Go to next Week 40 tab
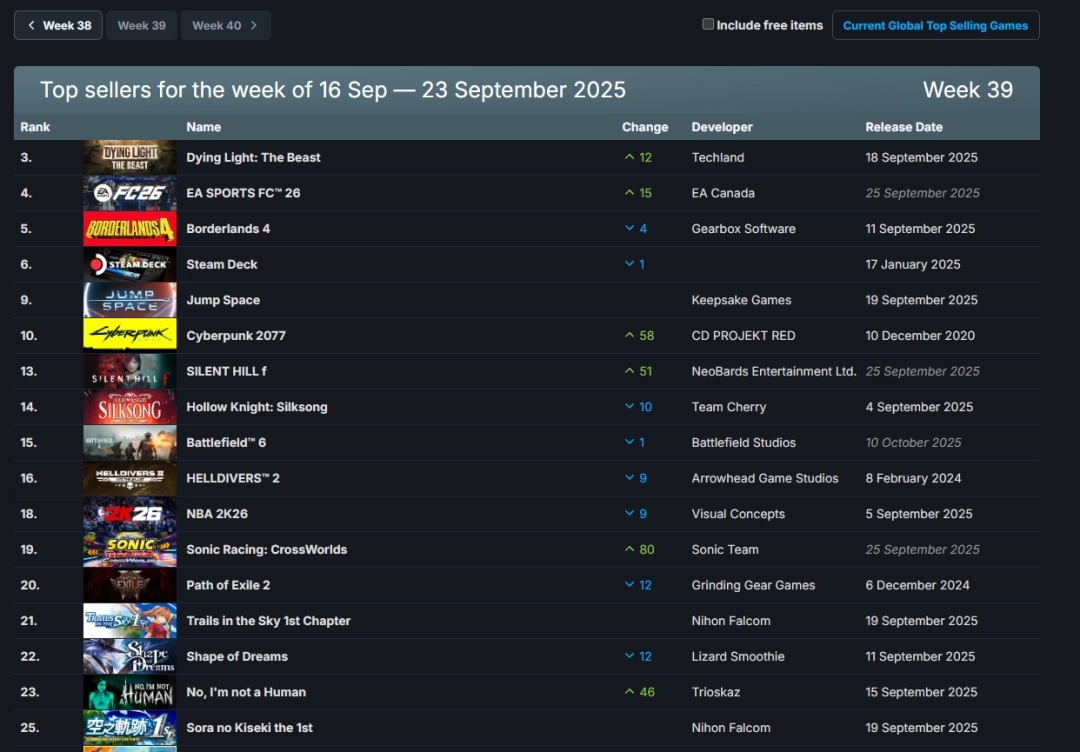 click(x=225, y=25)
